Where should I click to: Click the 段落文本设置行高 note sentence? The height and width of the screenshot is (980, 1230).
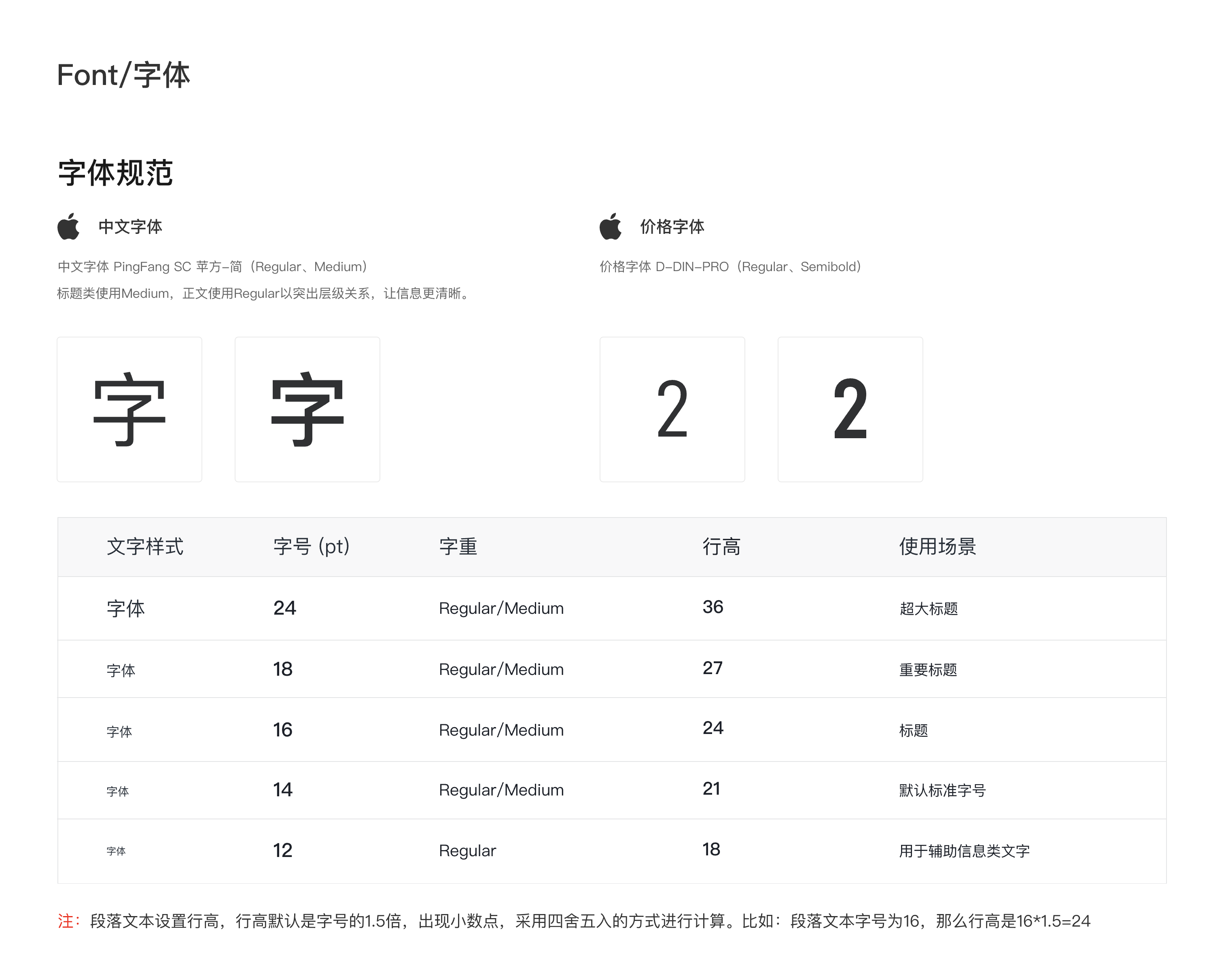click(x=590, y=921)
